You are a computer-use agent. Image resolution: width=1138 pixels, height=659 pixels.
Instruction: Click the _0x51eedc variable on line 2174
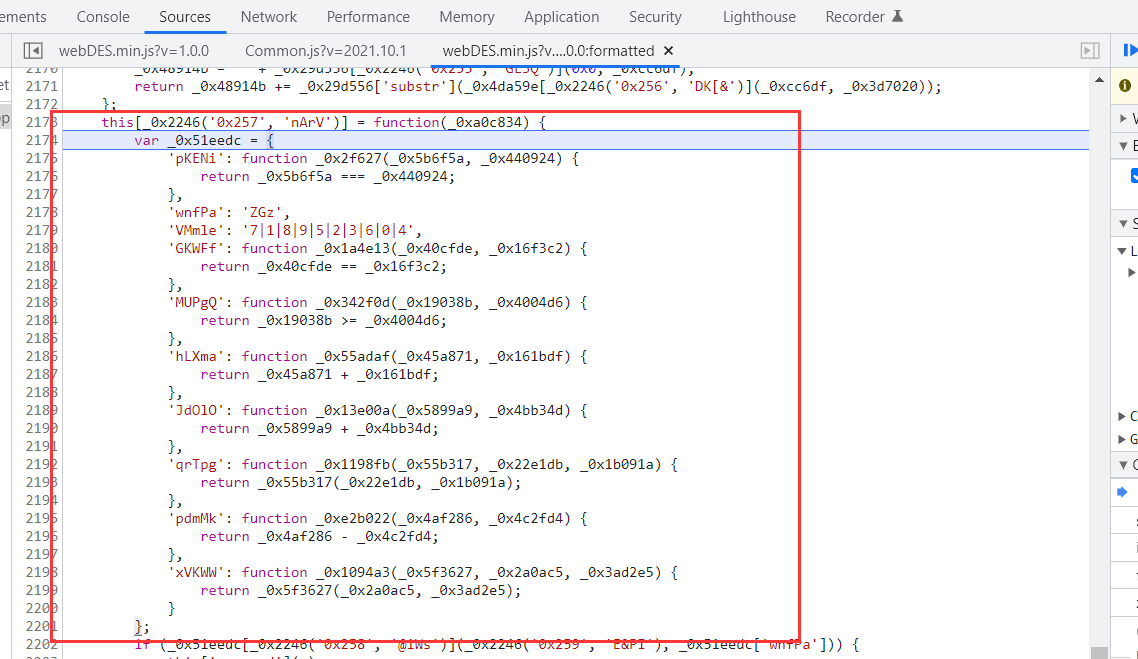click(x=204, y=141)
